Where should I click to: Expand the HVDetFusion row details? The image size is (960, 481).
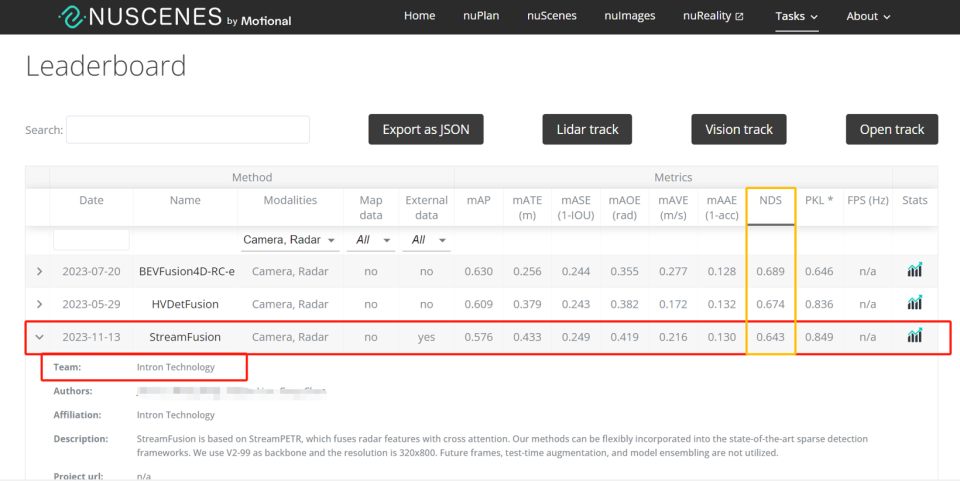(39, 304)
